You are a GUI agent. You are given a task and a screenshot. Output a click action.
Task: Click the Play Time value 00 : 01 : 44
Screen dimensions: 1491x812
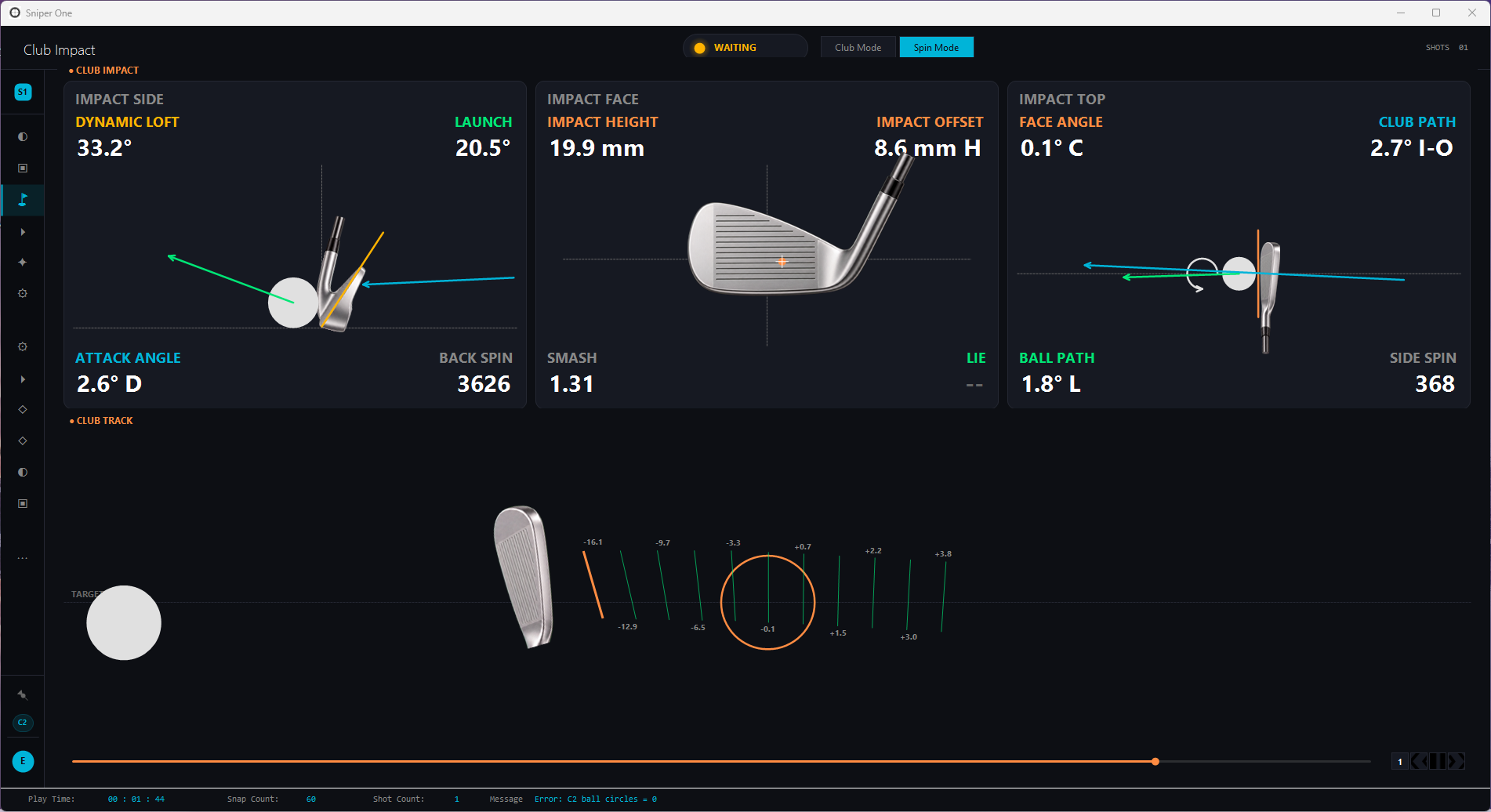[x=136, y=799]
